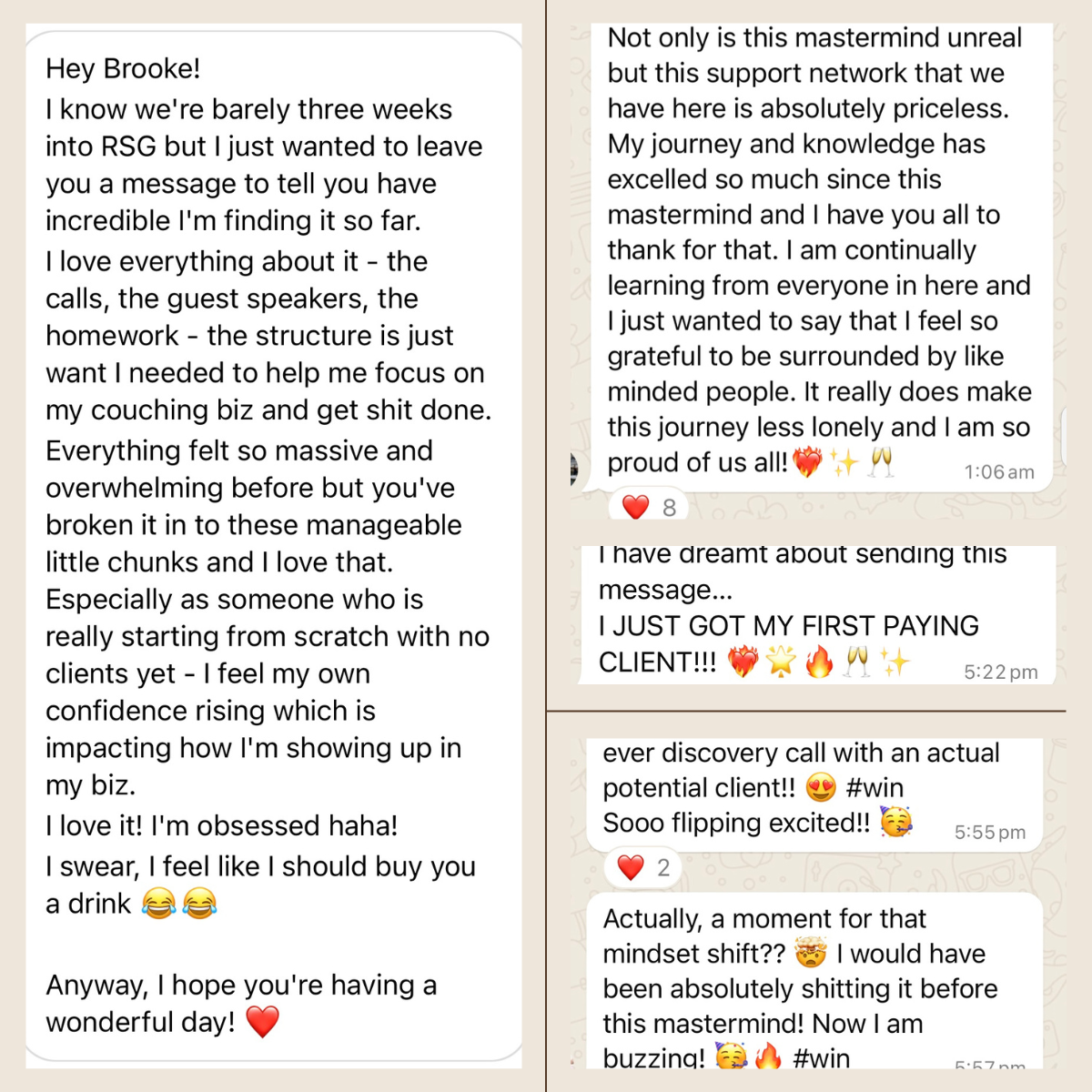Select the 'Hey Brooke!' message bubble
Image resolution: width=1092 pixels, height=1092 pixels.
tap(273, 546)
